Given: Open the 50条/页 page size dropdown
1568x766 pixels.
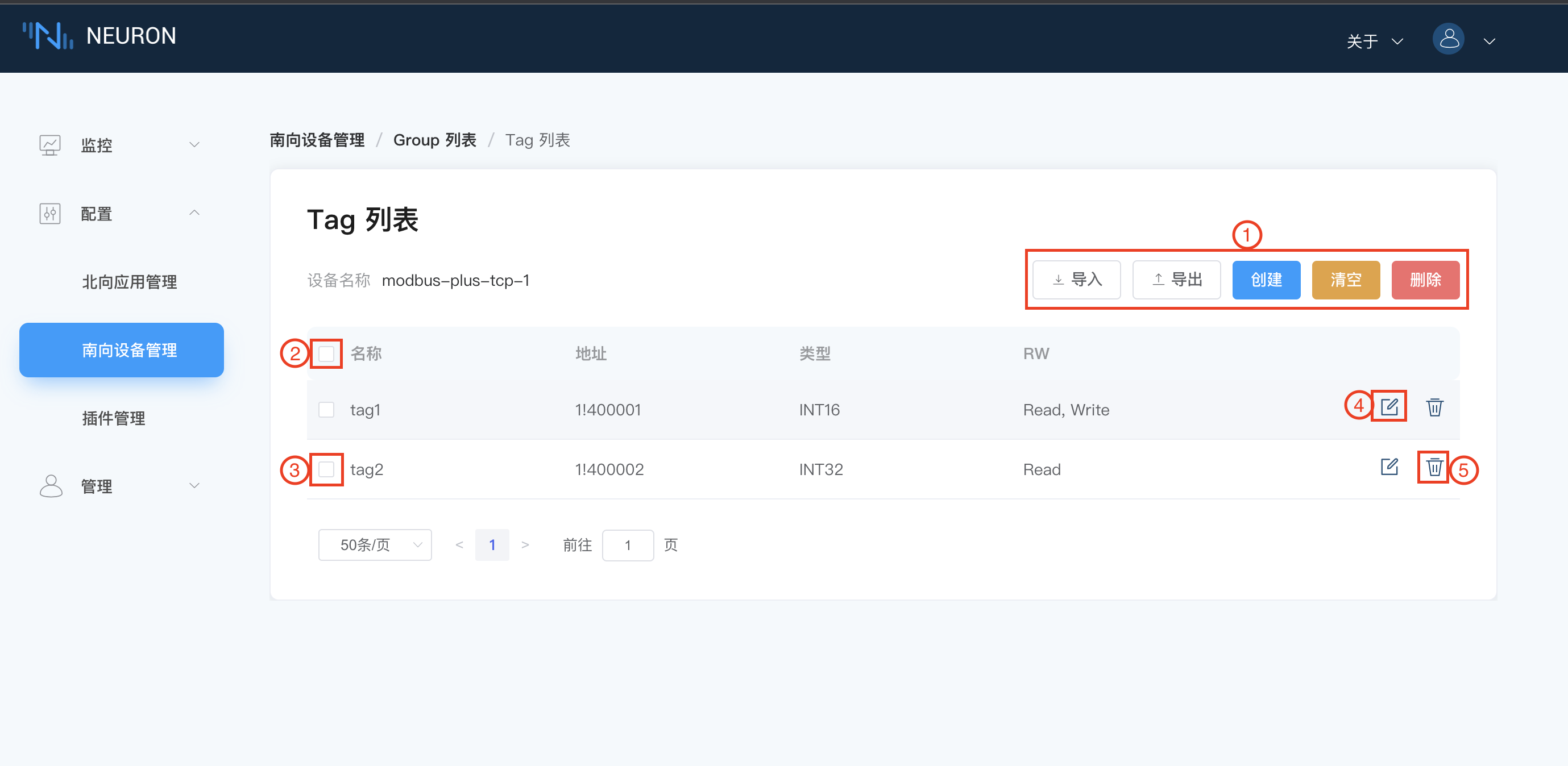Looking at the screenshot, I should click(x=375, y=544).
